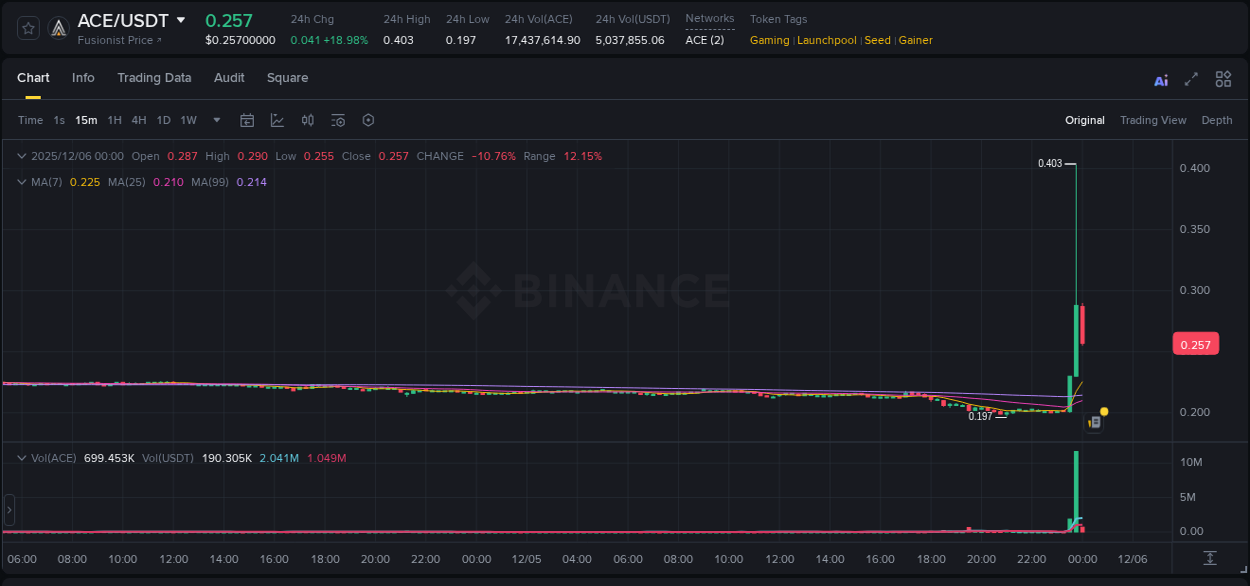1250x586 pixels.
Task: Expand chart to fullscreen with arrow icon
Action: click(x=1190, y=79)
